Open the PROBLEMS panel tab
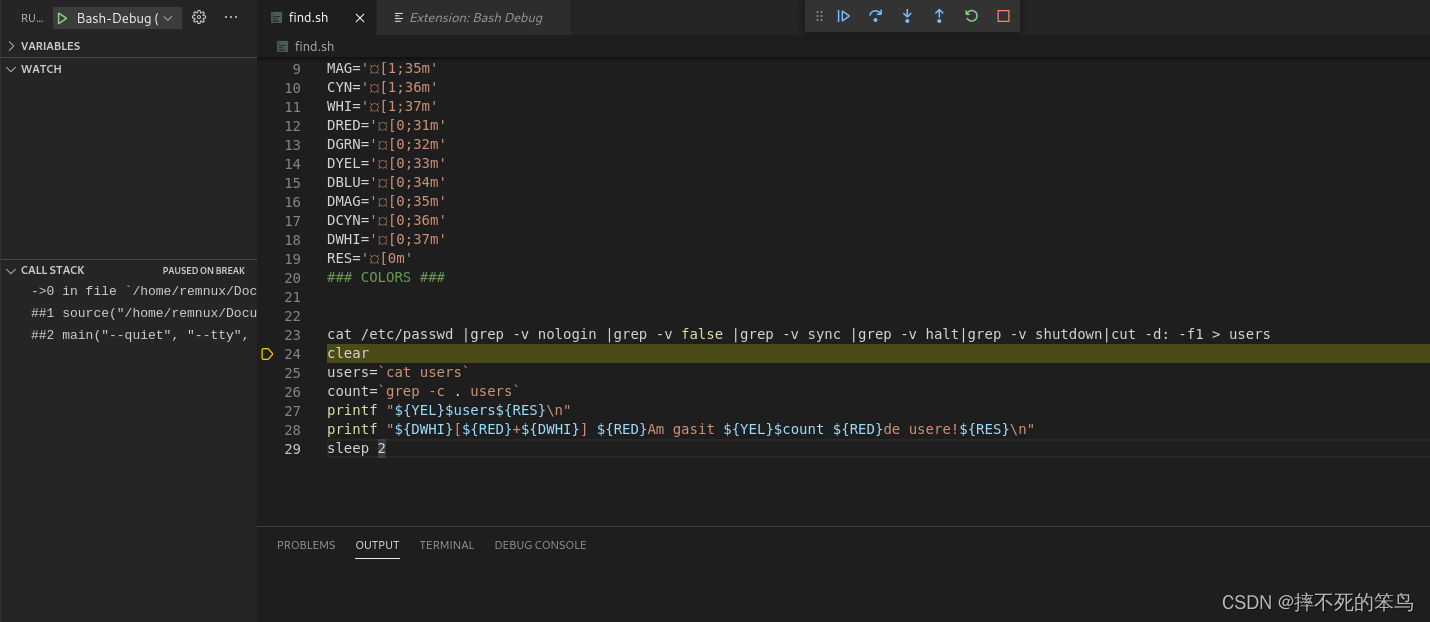The height and width of the screenshot is (622, 1430). click(306, 545)
